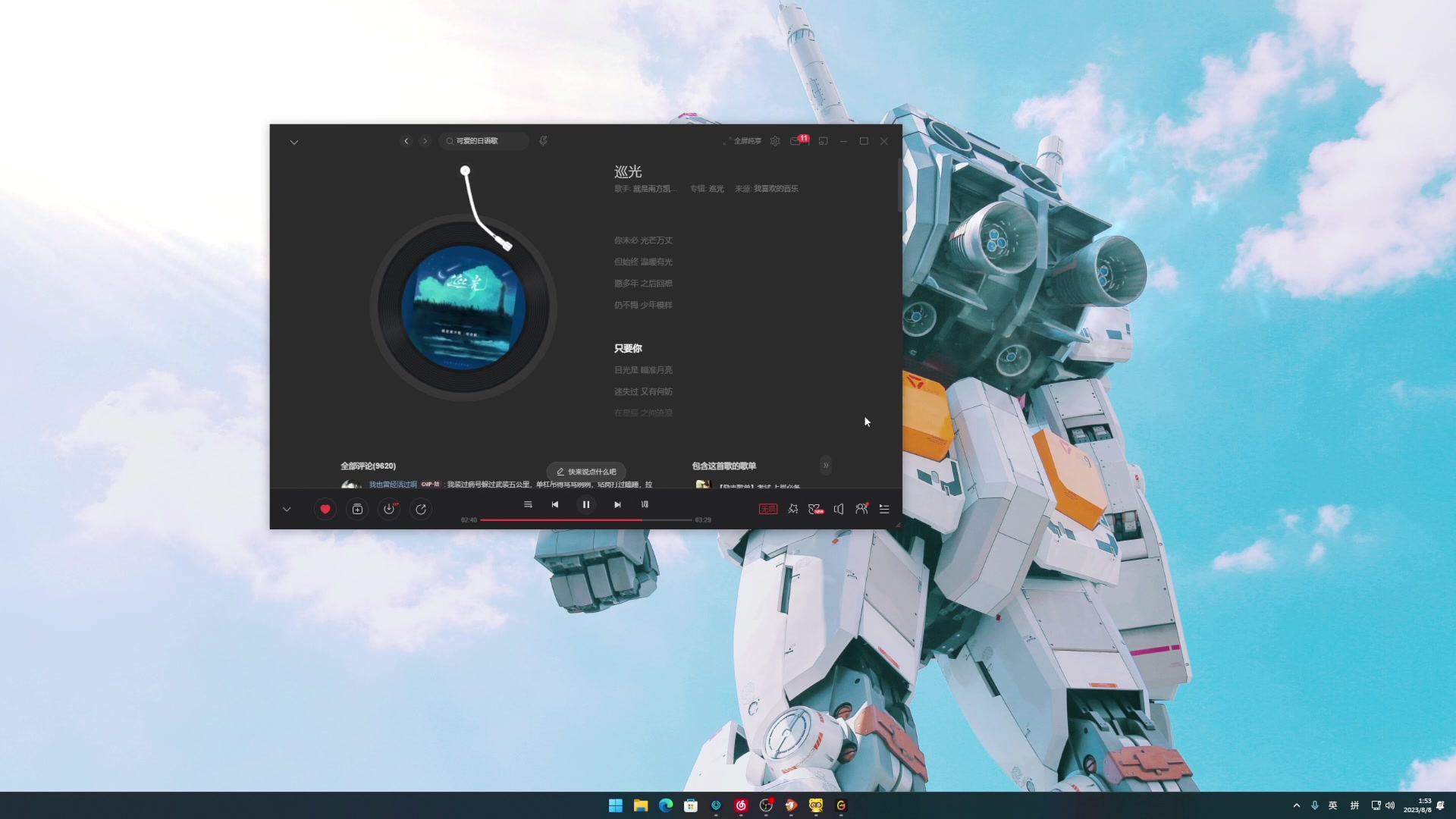Viewport: 1456px width, 819px height.
Task: Open lossless quality selector 无损
Action: (768, 509)
